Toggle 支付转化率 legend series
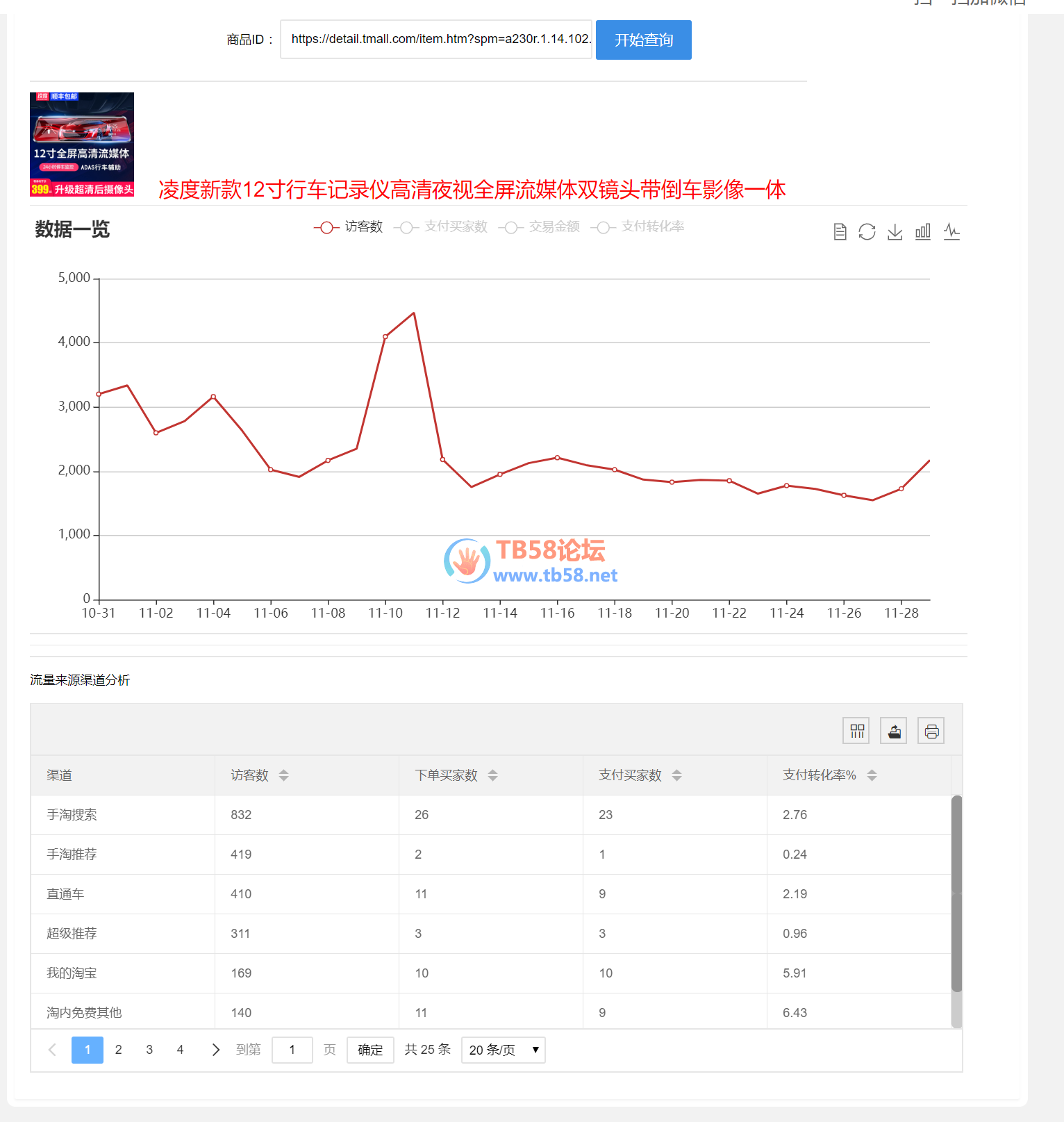 pyautogui.click(x=638, y=227)
